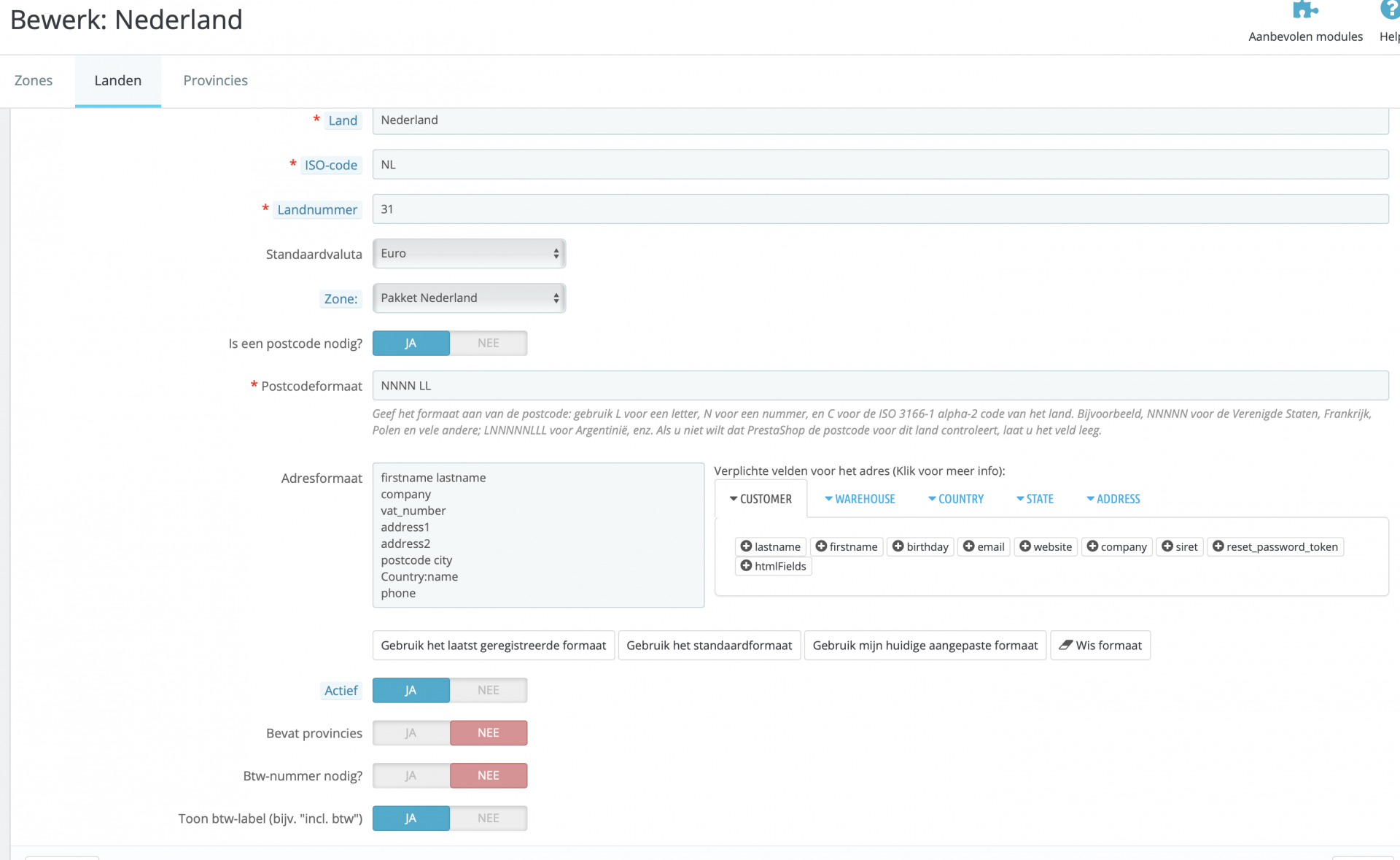Image resolution: width=1400 pixels, height=860 pixels.
Task: Click eraser icon Wis formaat
Action: tap(1066, 645)
